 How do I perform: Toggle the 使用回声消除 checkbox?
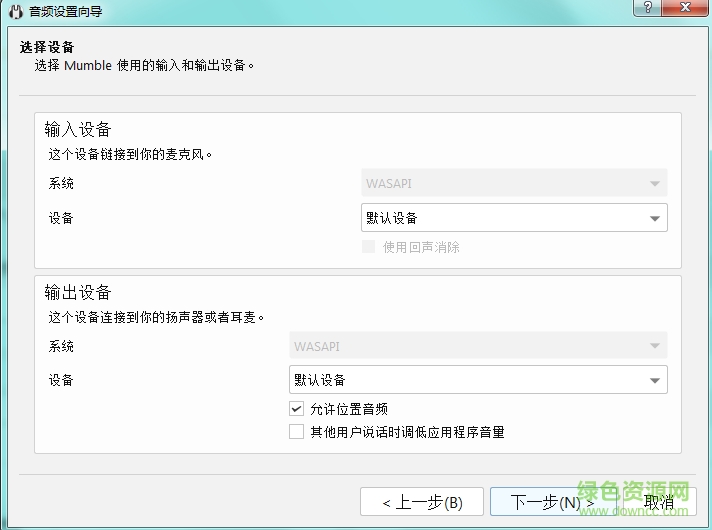(368, 247)
